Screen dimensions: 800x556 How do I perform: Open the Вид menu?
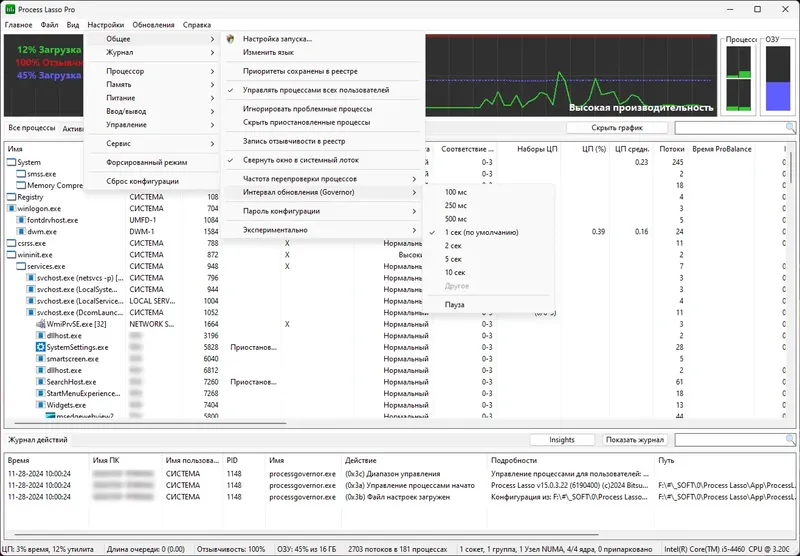coord(73,24)
